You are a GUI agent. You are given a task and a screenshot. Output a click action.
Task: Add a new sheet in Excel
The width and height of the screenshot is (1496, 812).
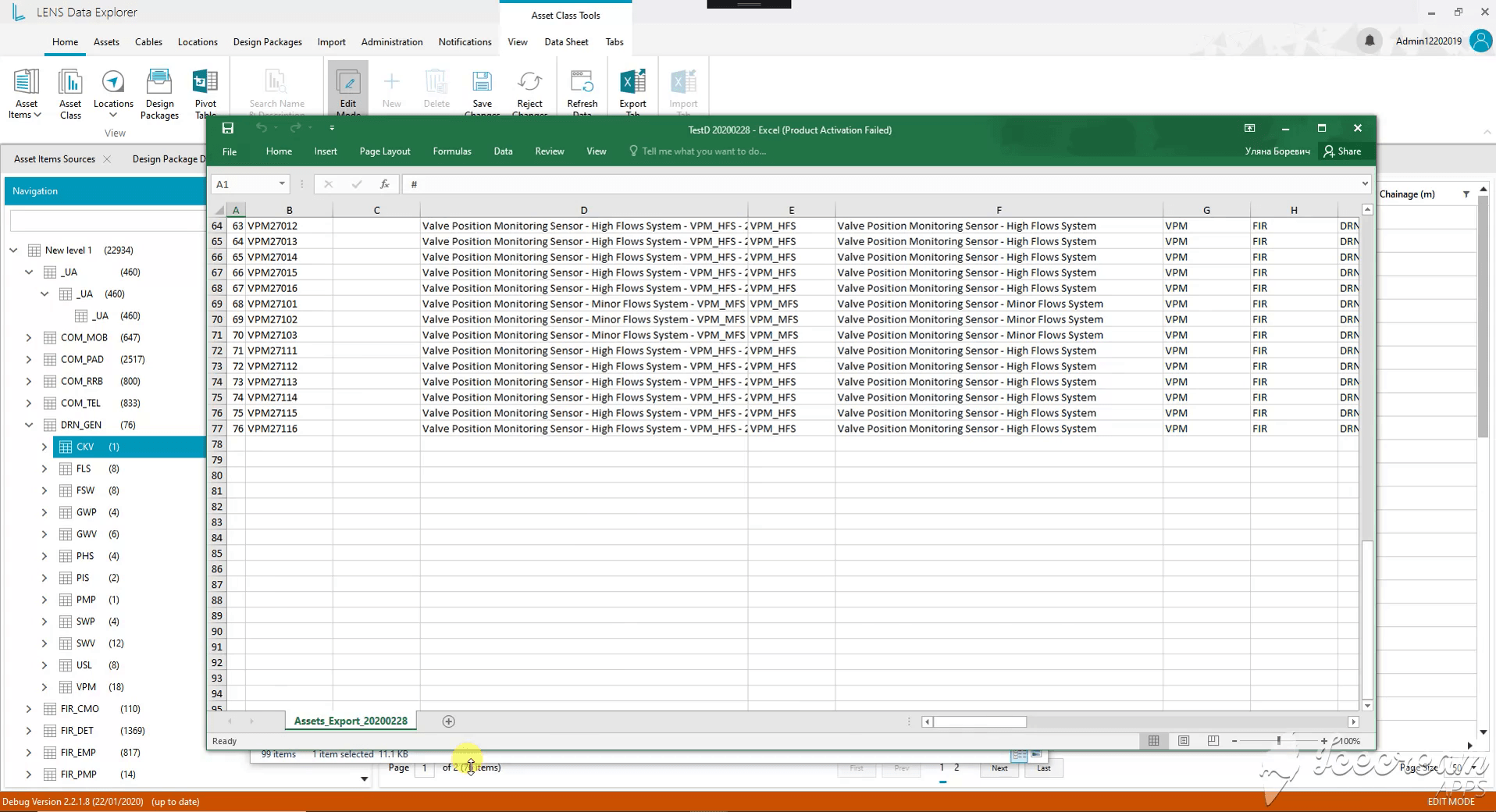[x=448, y=721]
